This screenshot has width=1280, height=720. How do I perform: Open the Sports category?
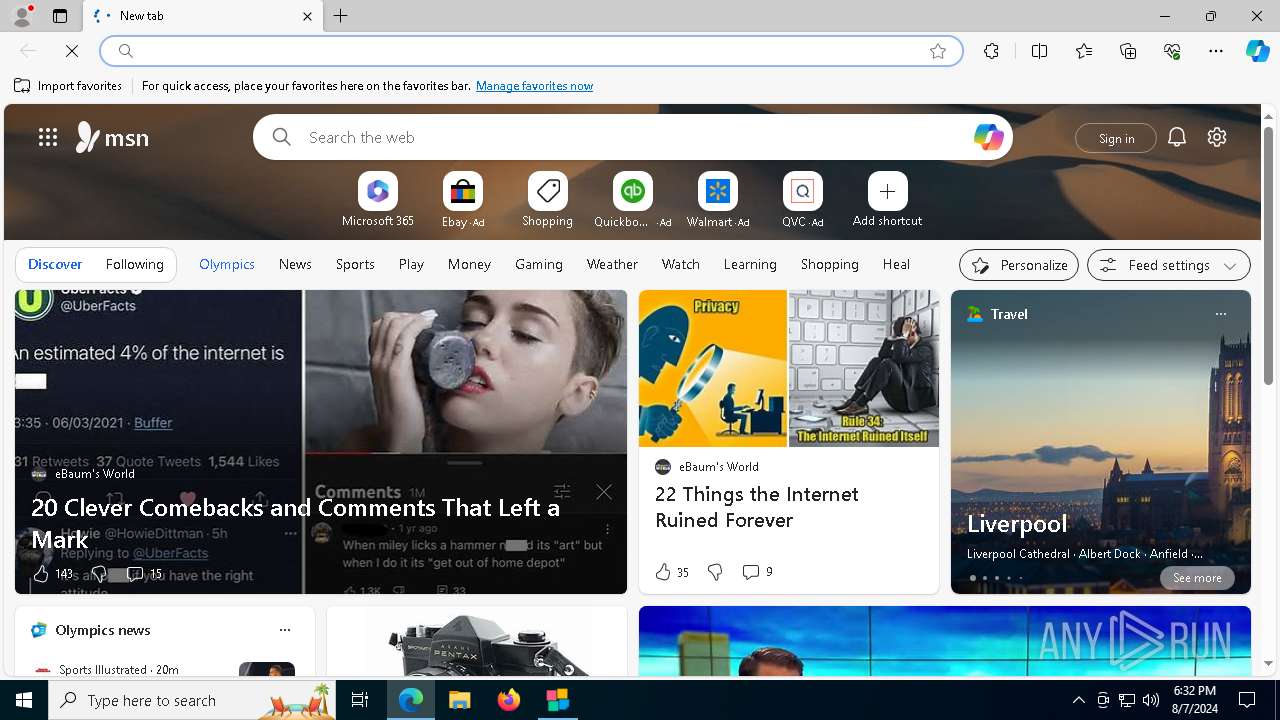click(x=355, y=264)
